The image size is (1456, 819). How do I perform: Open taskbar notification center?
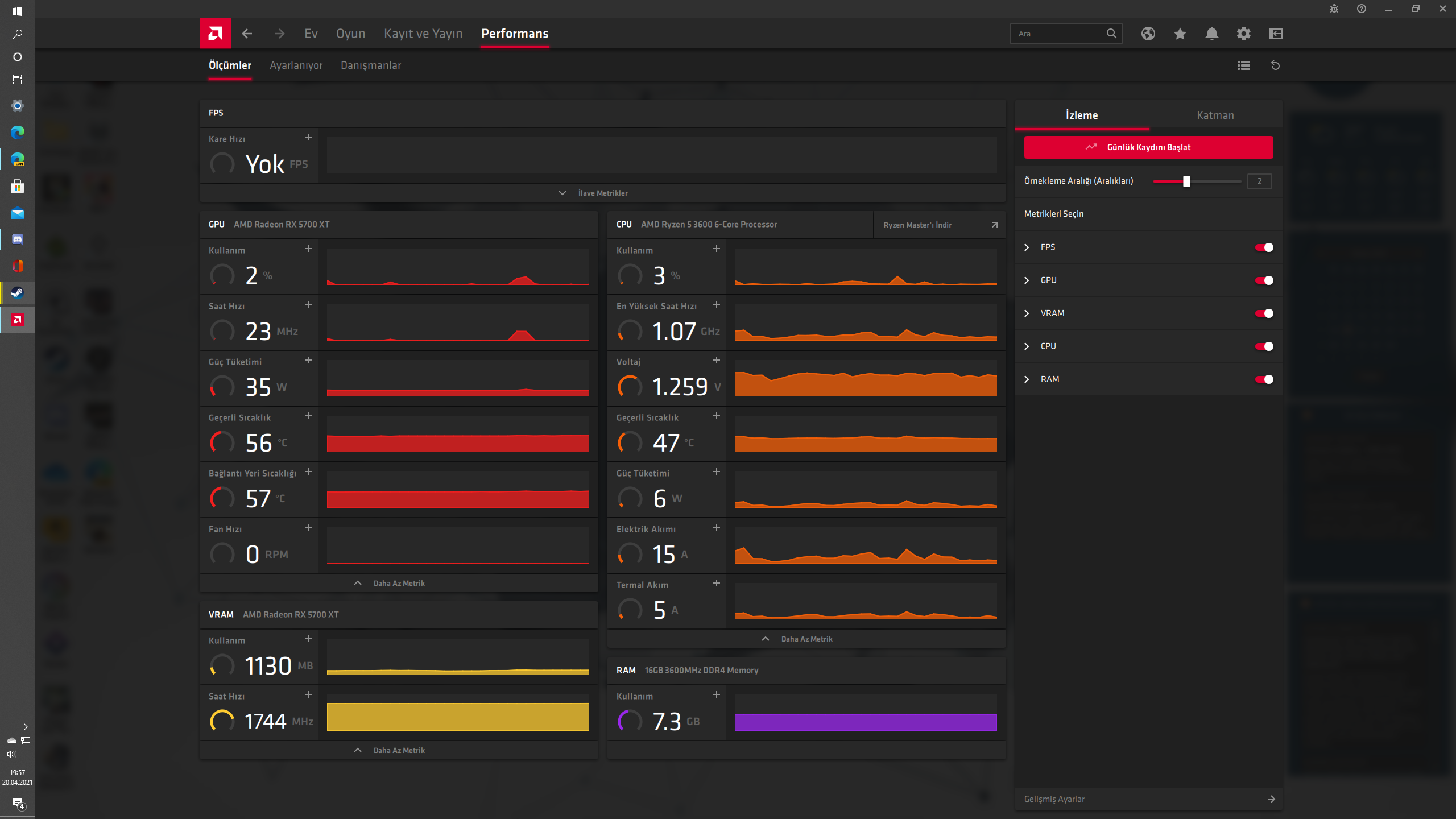(x=18, y=803)
